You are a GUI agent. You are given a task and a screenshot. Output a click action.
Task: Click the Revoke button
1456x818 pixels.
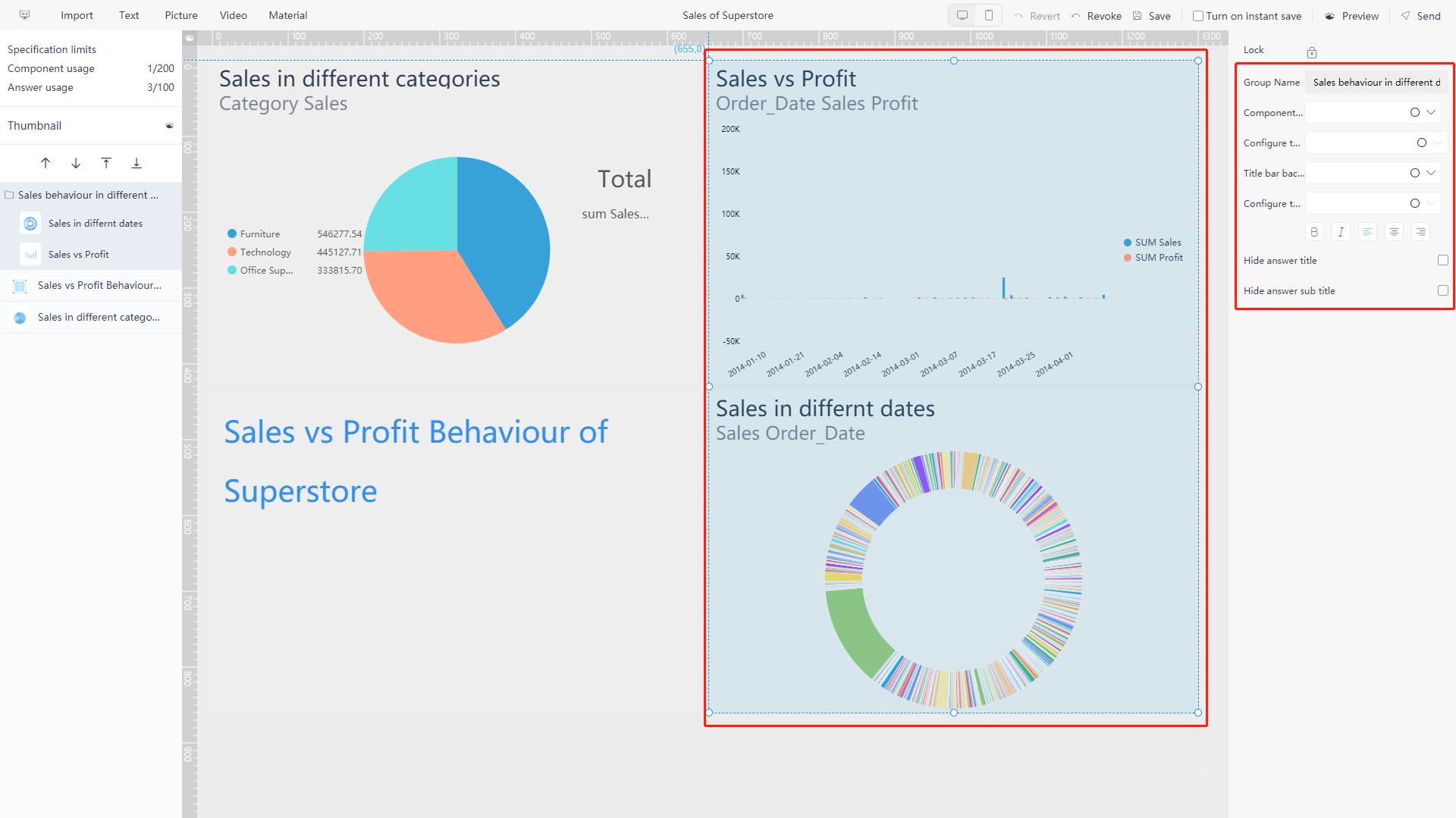pyautogui.click(x=1096, y=16)
